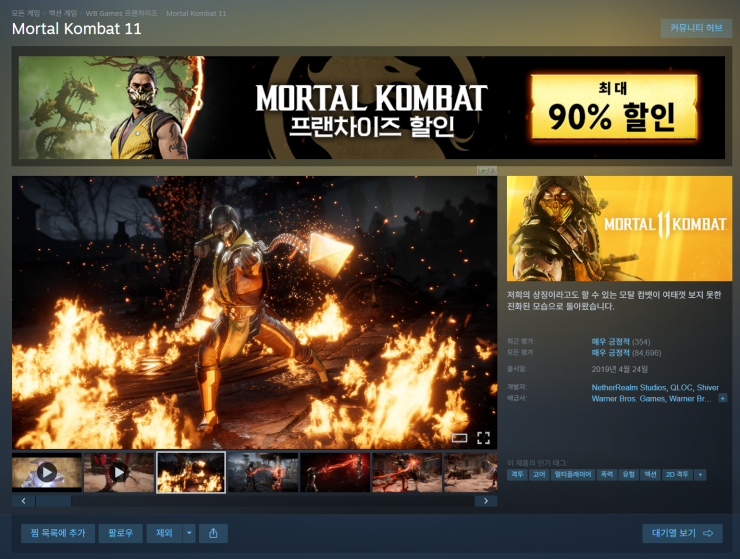Click the 팔로우 follow button
Screen dimensions: 740x559
(120, 533)
